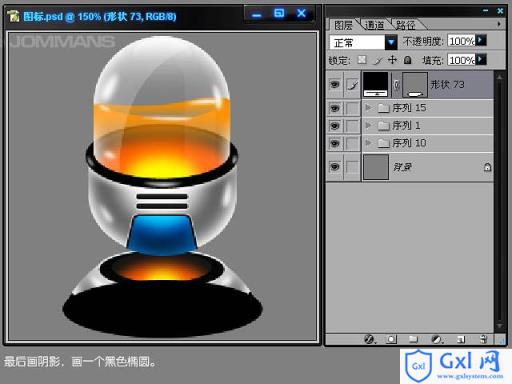Viewport: 512px width, 384px height.
Task: Click the 填充 100% input field
Action: click(461, 60)
